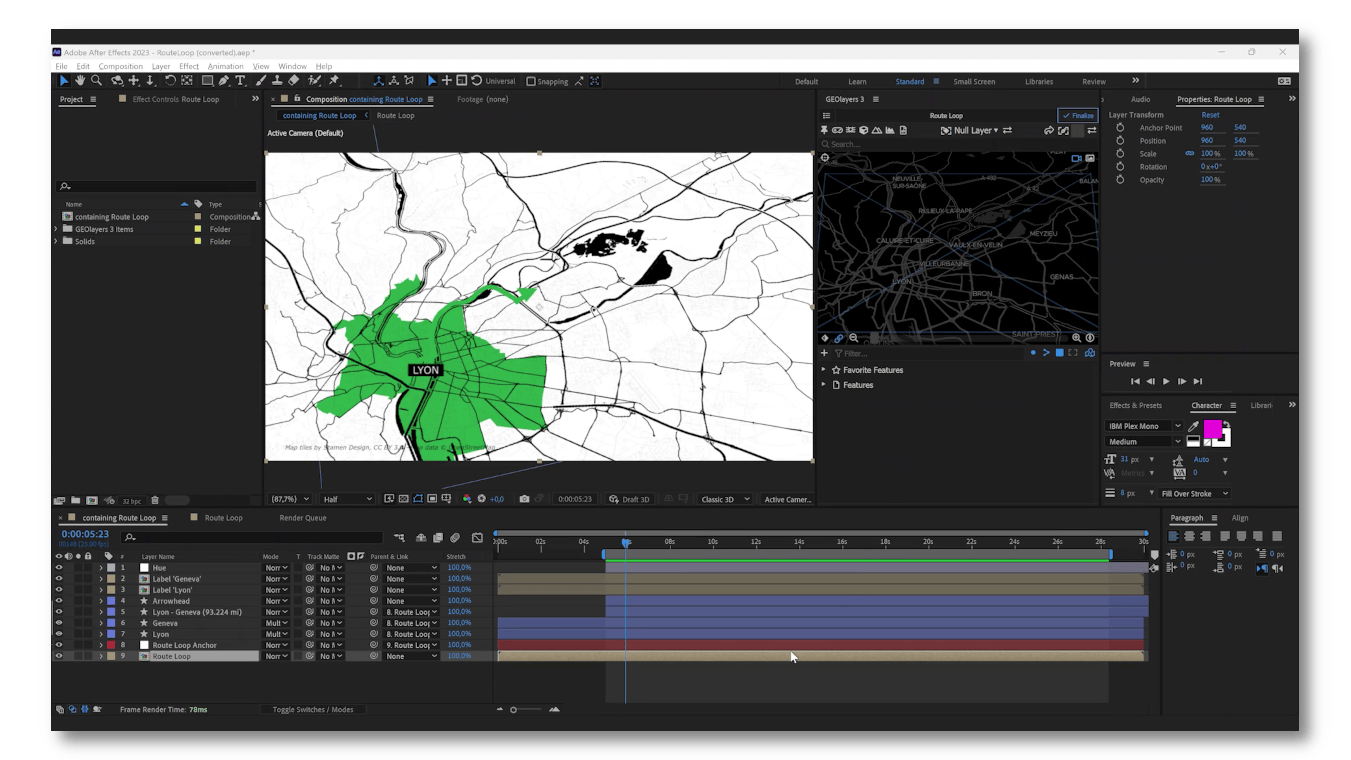Hide the Arrowhead layer with eye toggle

[x=59, y=601]
